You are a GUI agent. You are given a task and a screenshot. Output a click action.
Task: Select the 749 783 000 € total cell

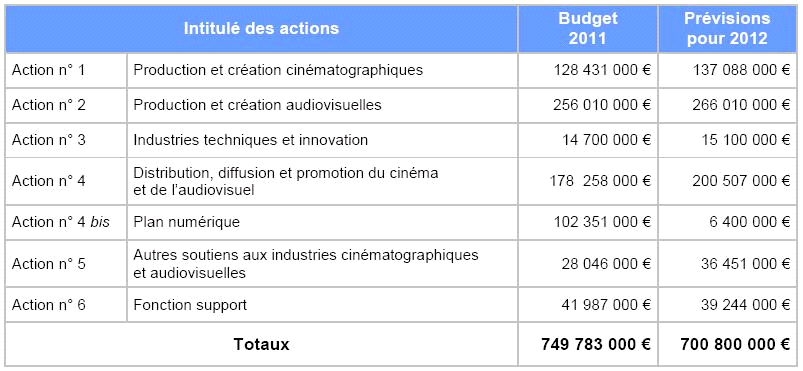click(588, 344)
